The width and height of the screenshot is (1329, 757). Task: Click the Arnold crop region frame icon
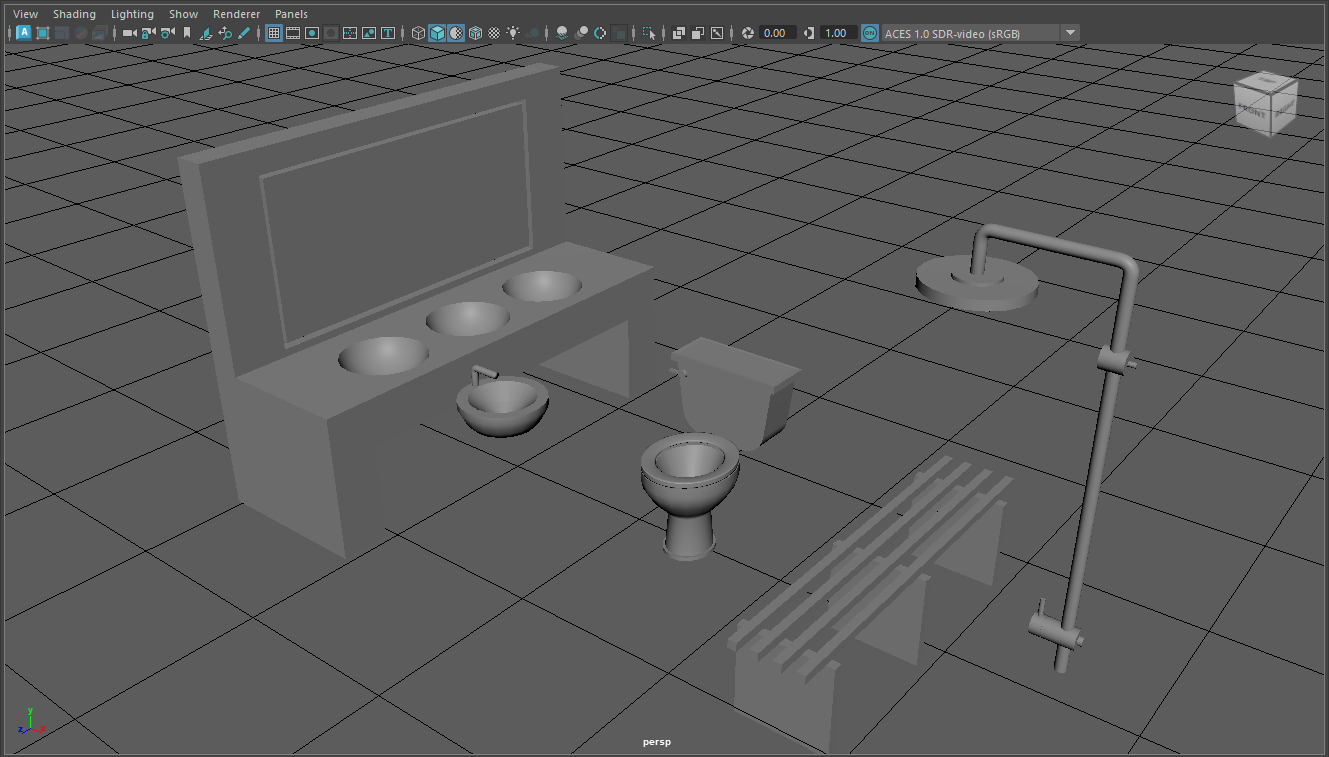coord(43,33)
